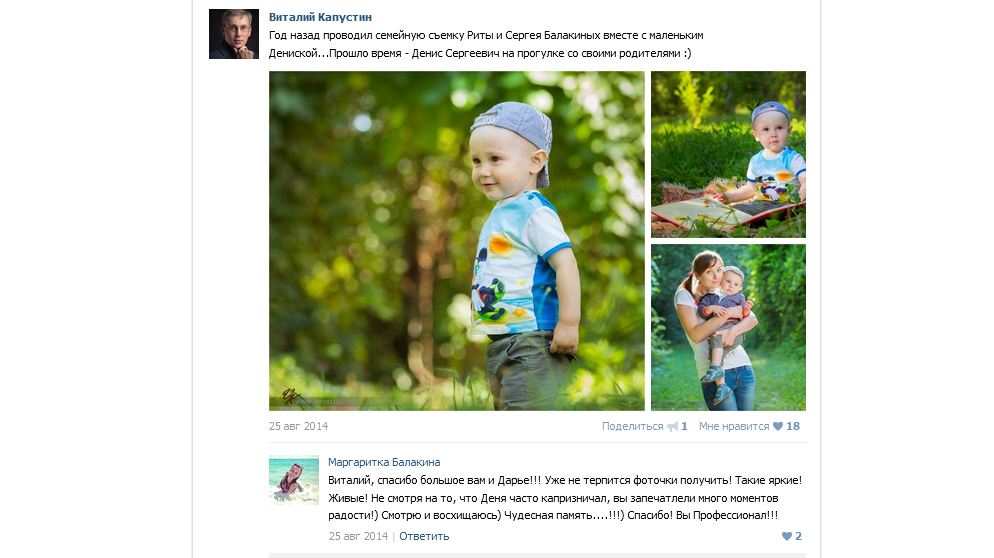Click the post text about Денис Сергеевич

[x=486, y=44]
